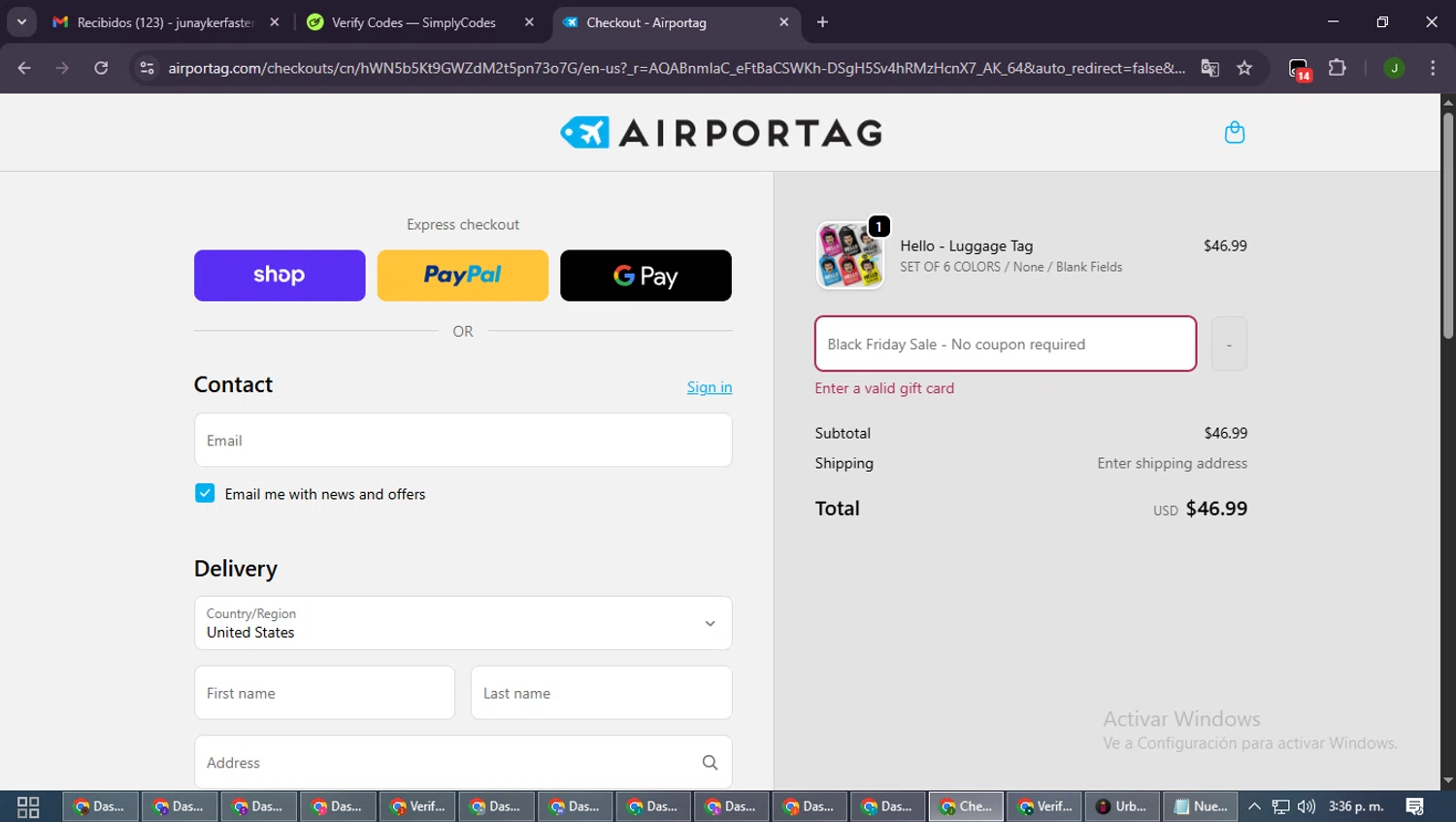Open the browser tab search dropdown

pos(21,21)
